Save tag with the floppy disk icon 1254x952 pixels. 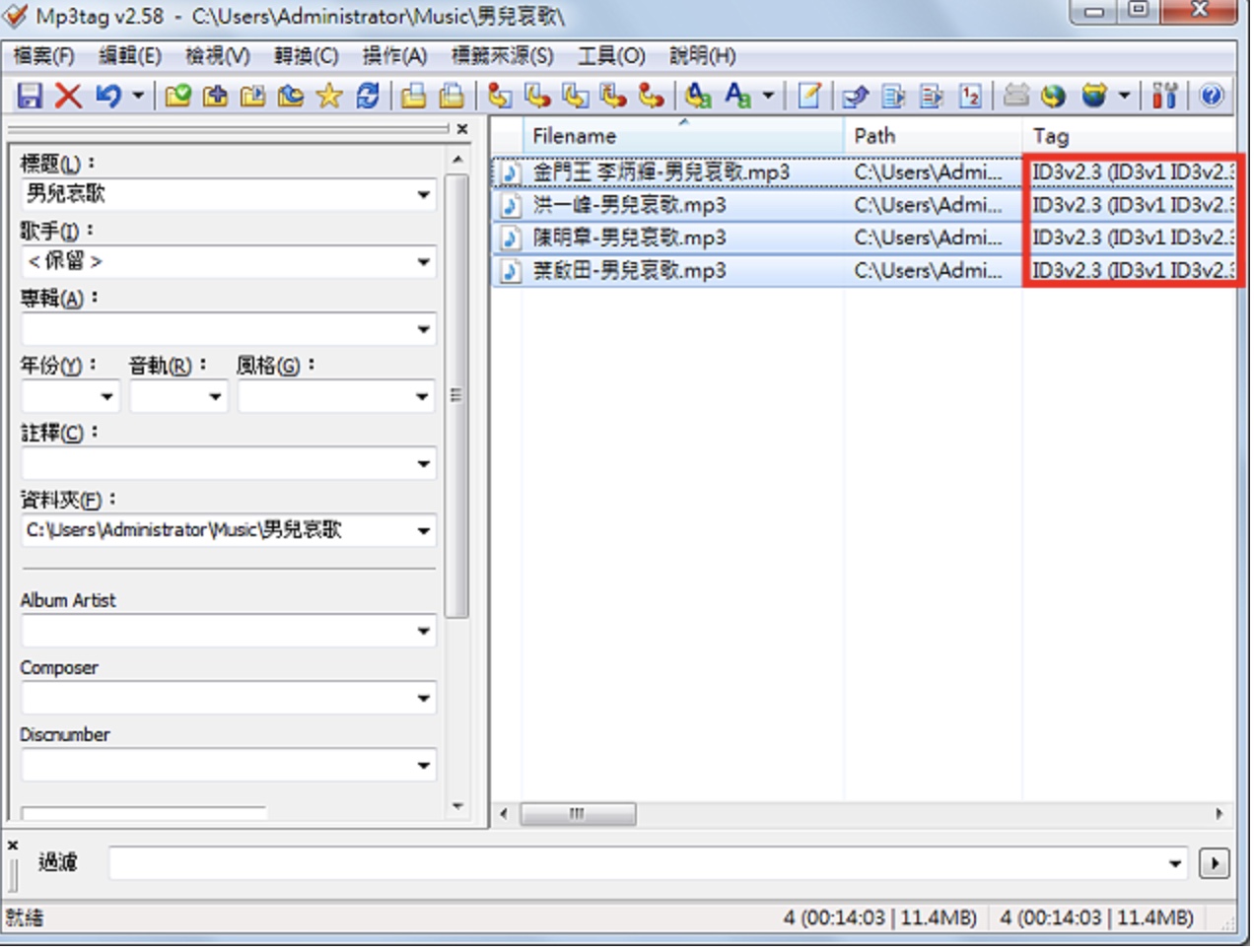tap(30, 96)
